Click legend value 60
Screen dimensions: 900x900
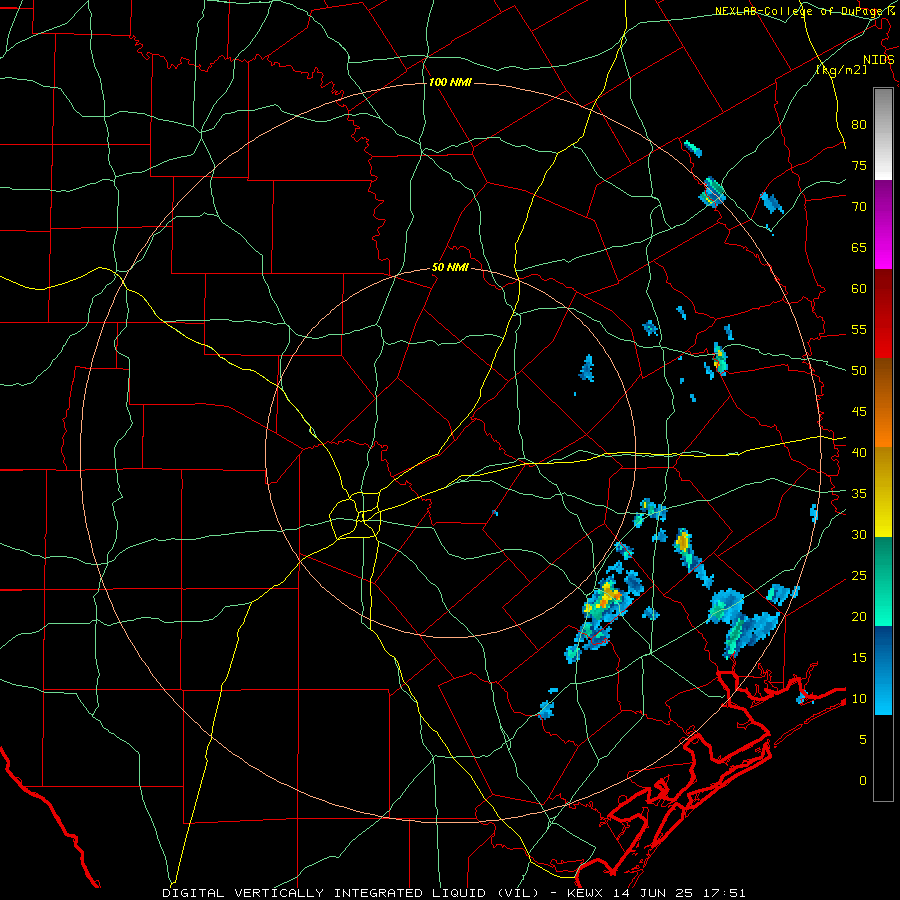coord(859,289)
